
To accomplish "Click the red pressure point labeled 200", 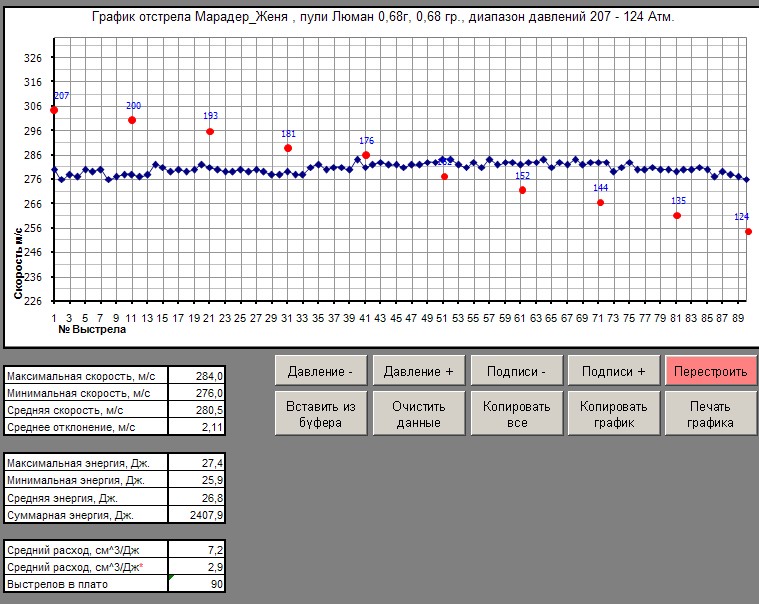I will [132, 120].
